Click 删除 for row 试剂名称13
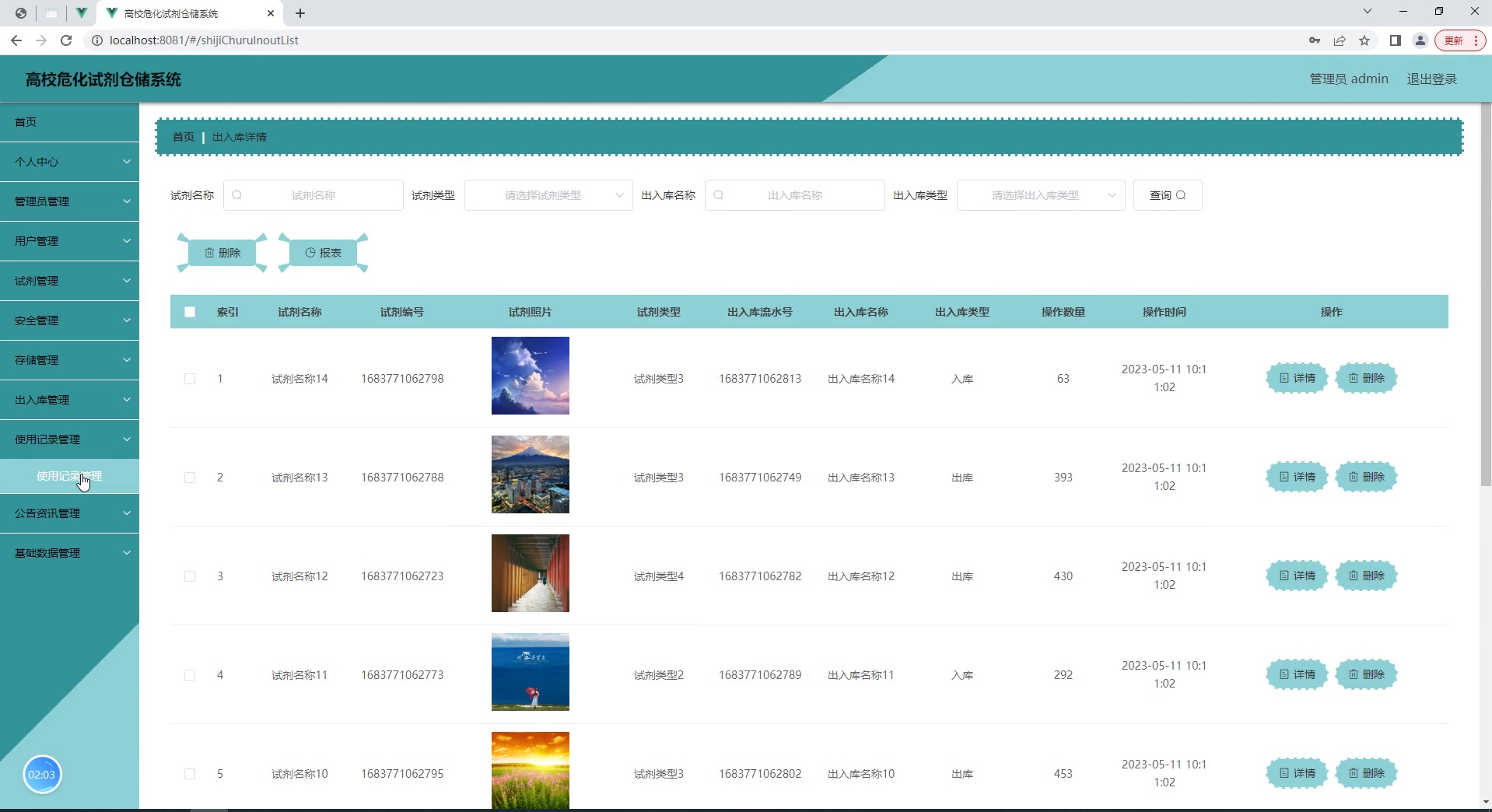 pyautogui.click(x=1366, y=477)
